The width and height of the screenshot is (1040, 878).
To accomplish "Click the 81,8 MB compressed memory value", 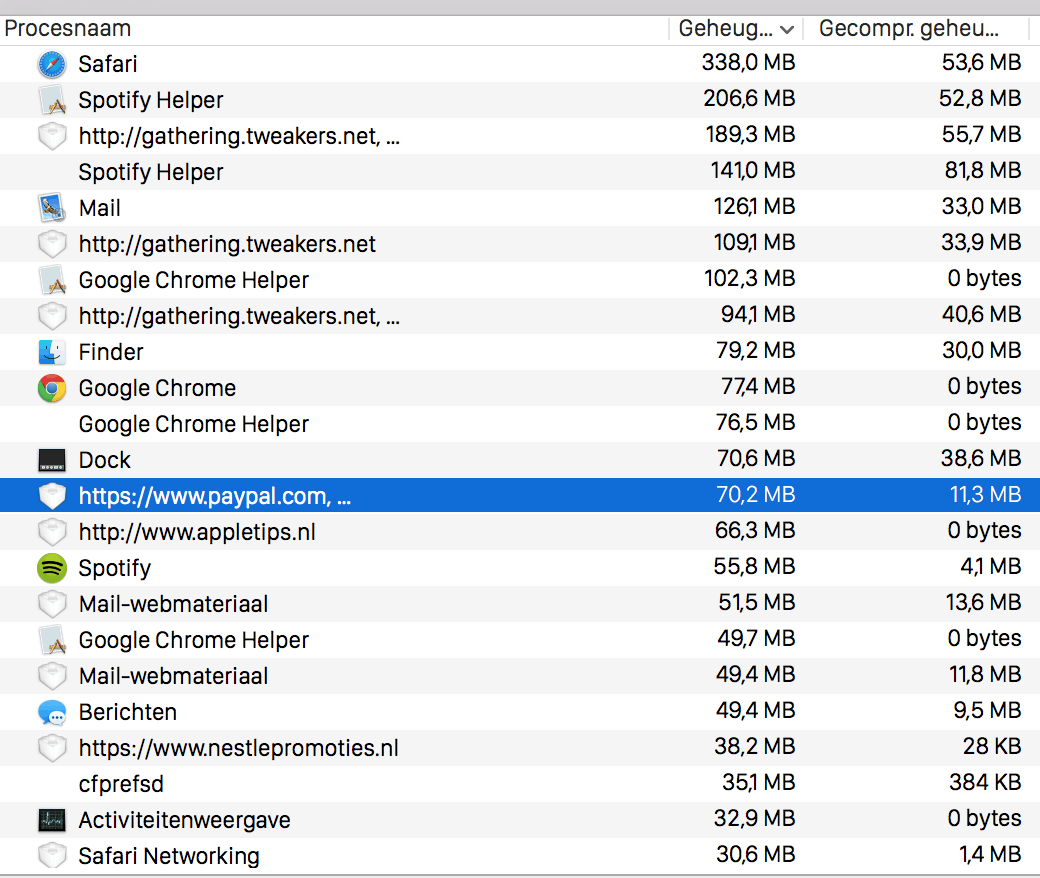I will [983, 170].
